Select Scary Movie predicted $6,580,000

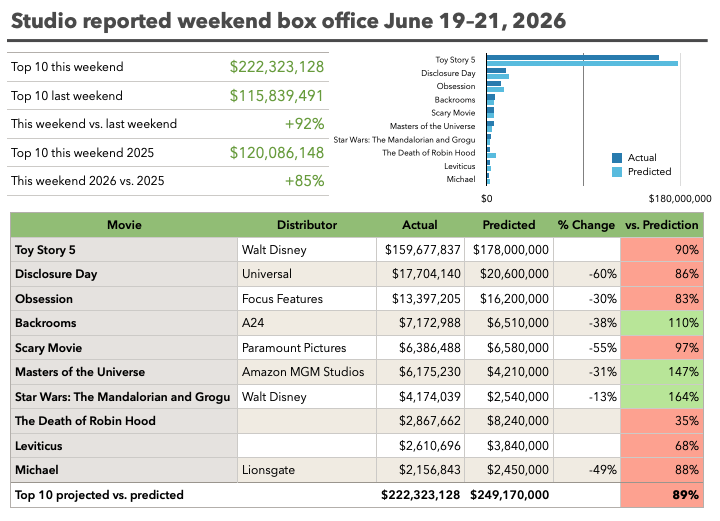(x=509, y=348)
